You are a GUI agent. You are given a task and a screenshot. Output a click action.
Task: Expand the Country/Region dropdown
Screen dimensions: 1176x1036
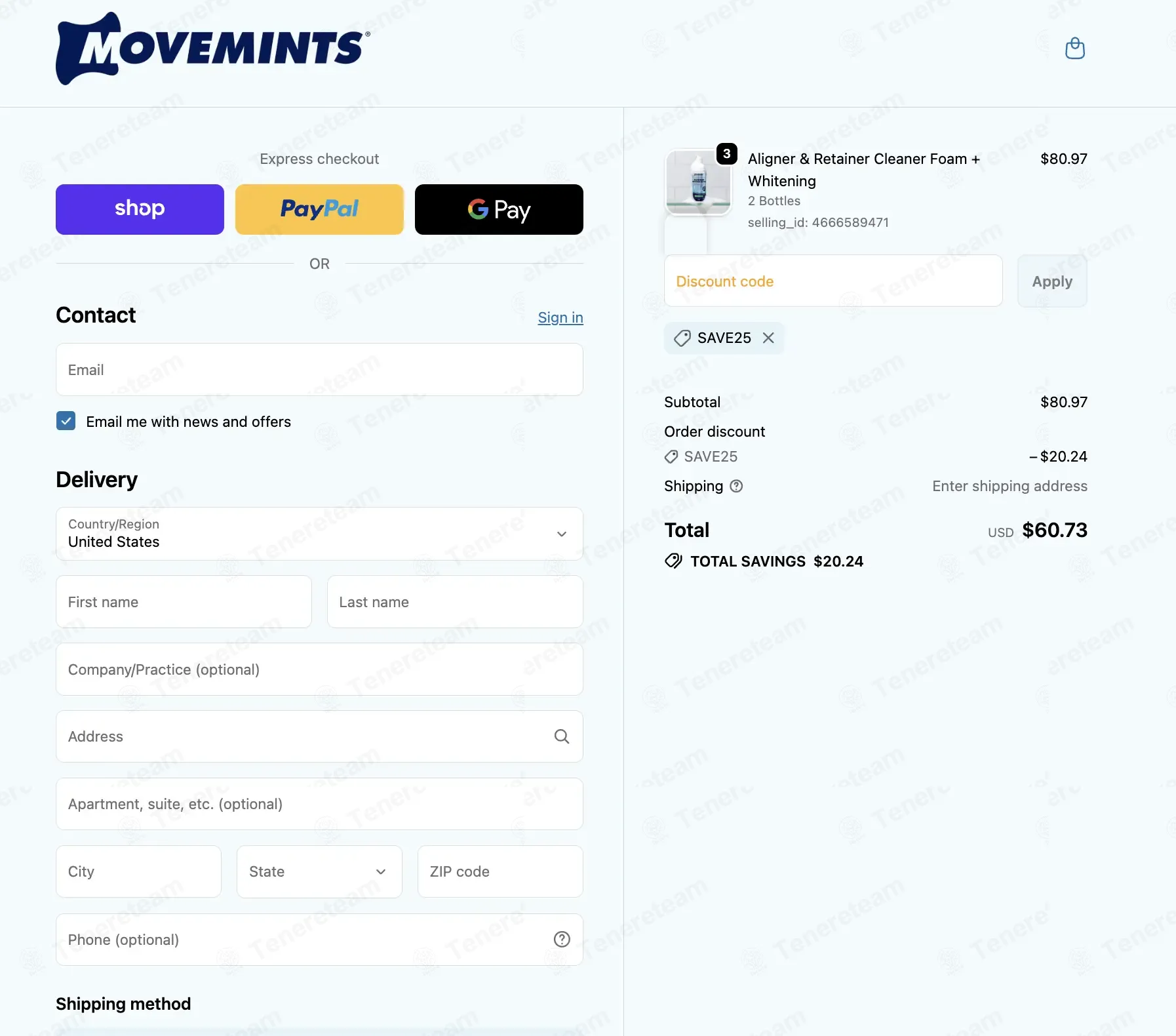click(x=319, y=534)
